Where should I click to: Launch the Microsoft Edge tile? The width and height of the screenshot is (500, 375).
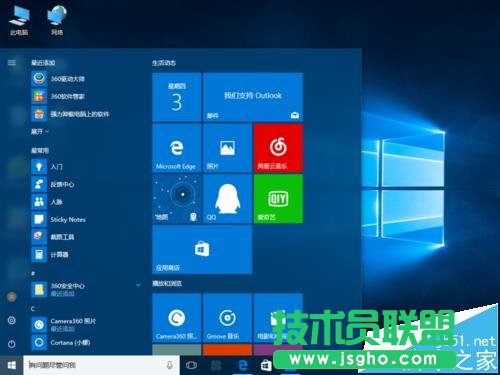pos(177,148)
